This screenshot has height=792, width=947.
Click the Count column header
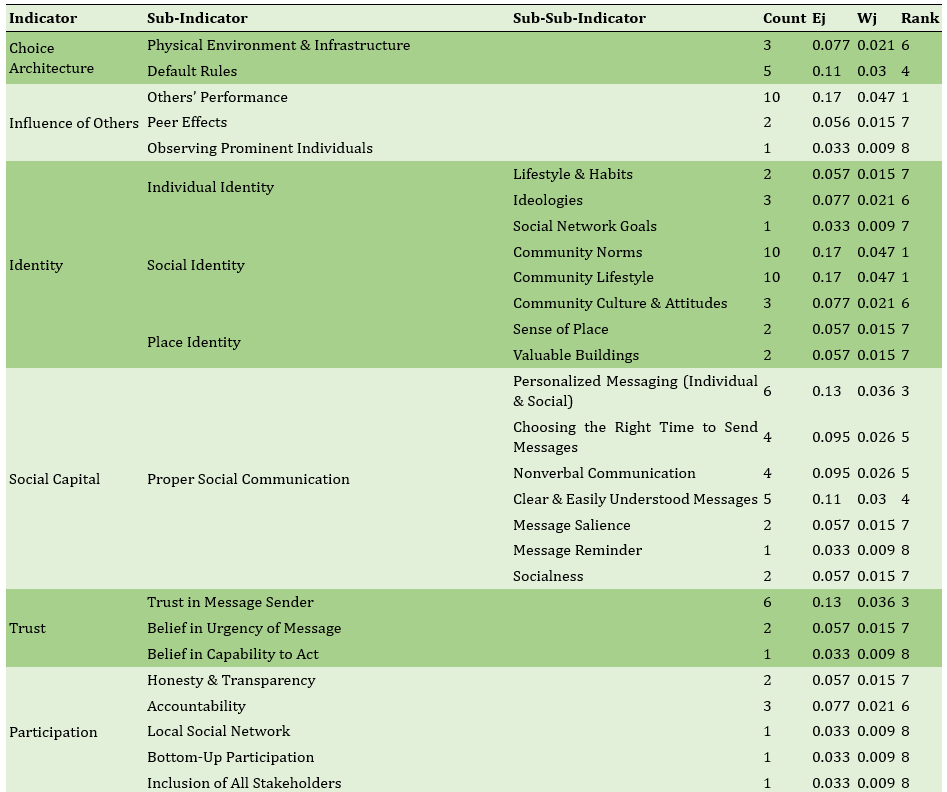pos(784,18)
